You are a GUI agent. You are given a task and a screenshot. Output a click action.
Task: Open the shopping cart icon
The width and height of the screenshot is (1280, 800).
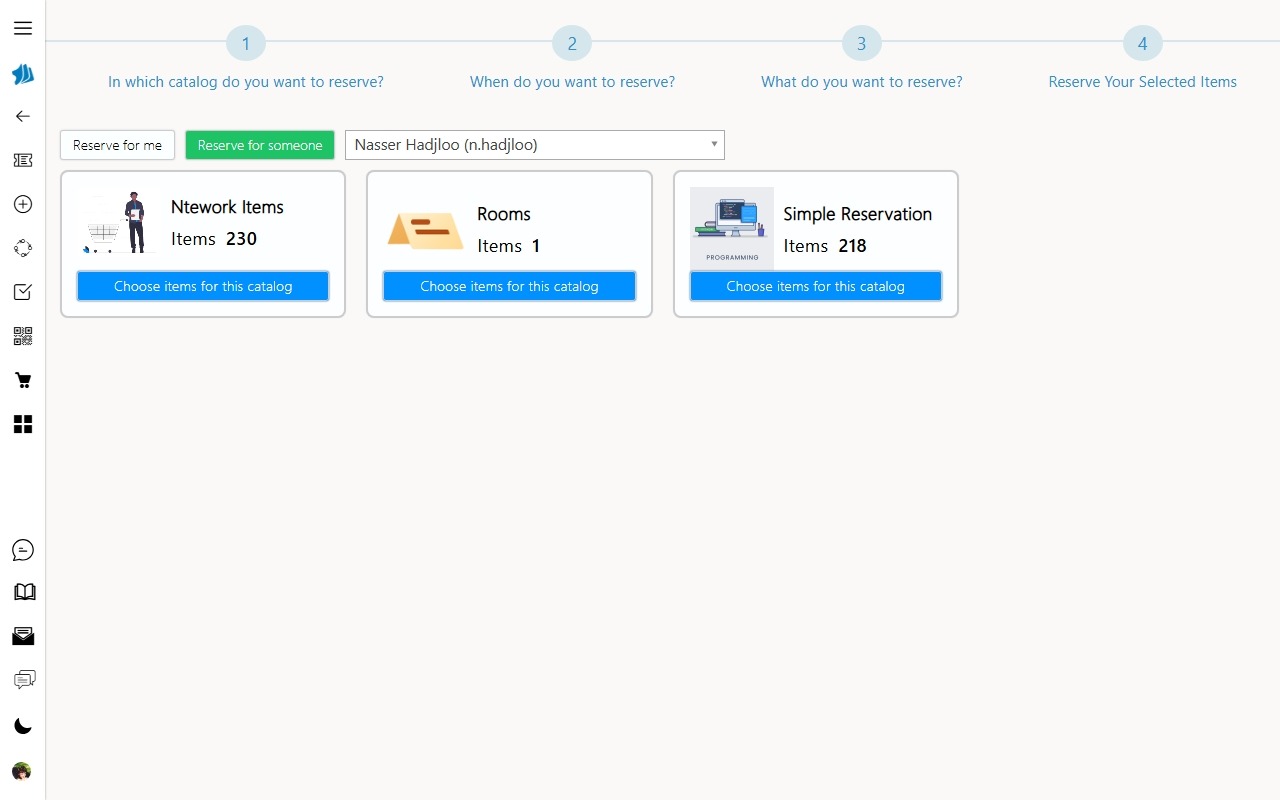pos(23,380)
